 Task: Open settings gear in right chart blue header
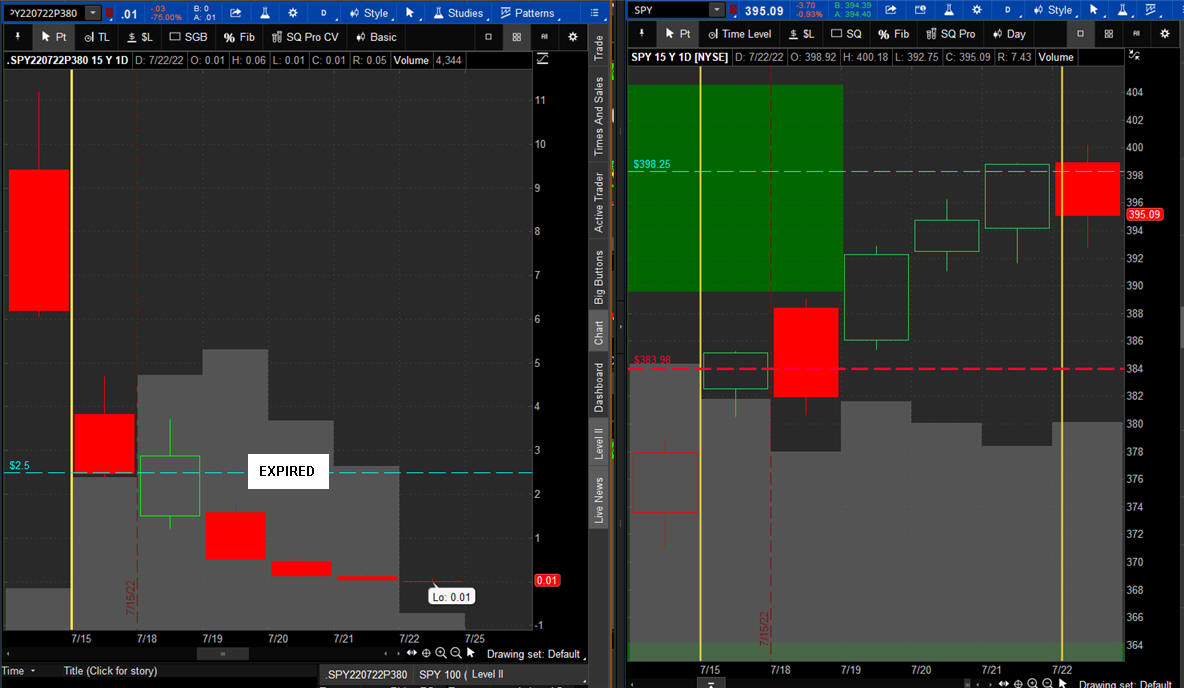click(977, 10)
